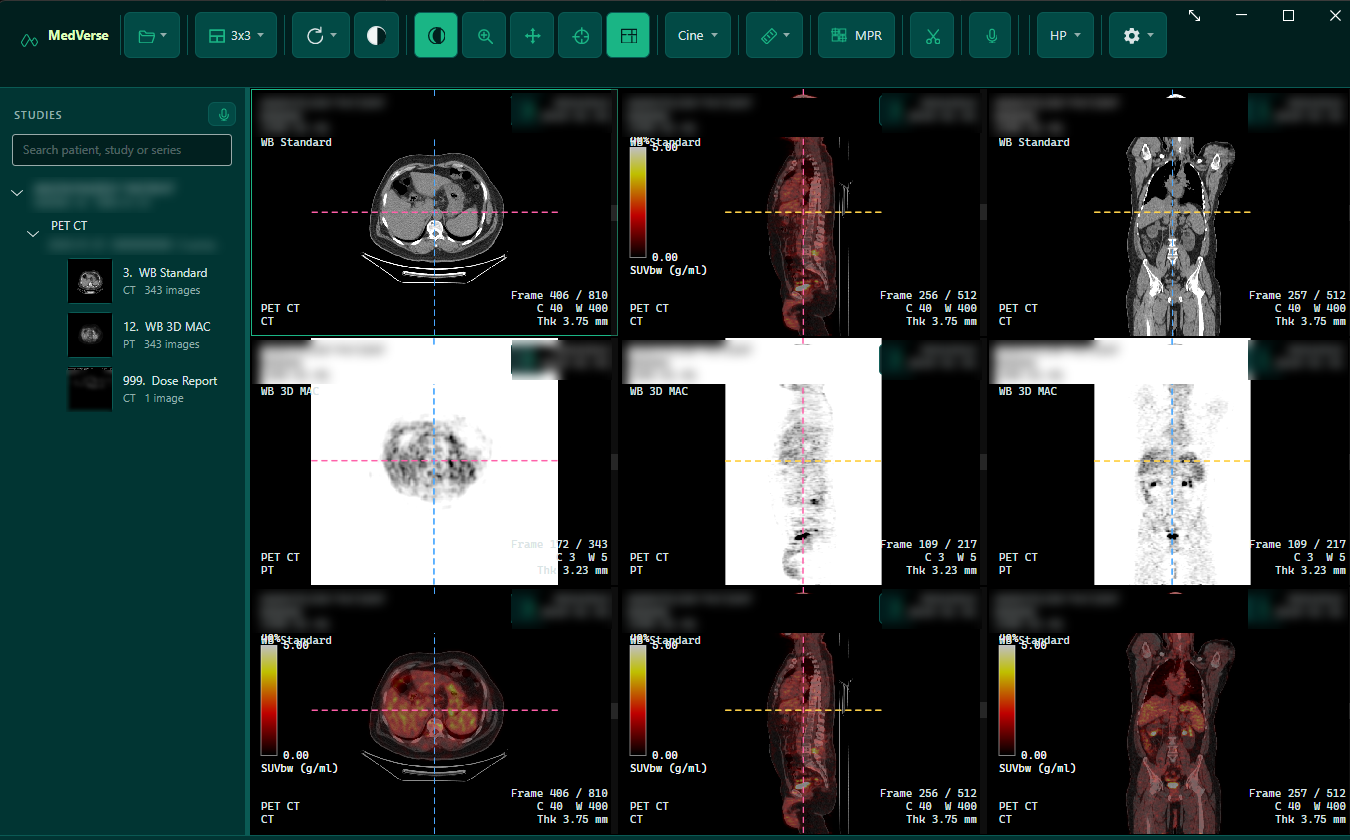
Task: Click the MPR button
Action: [x=857, y=36]
